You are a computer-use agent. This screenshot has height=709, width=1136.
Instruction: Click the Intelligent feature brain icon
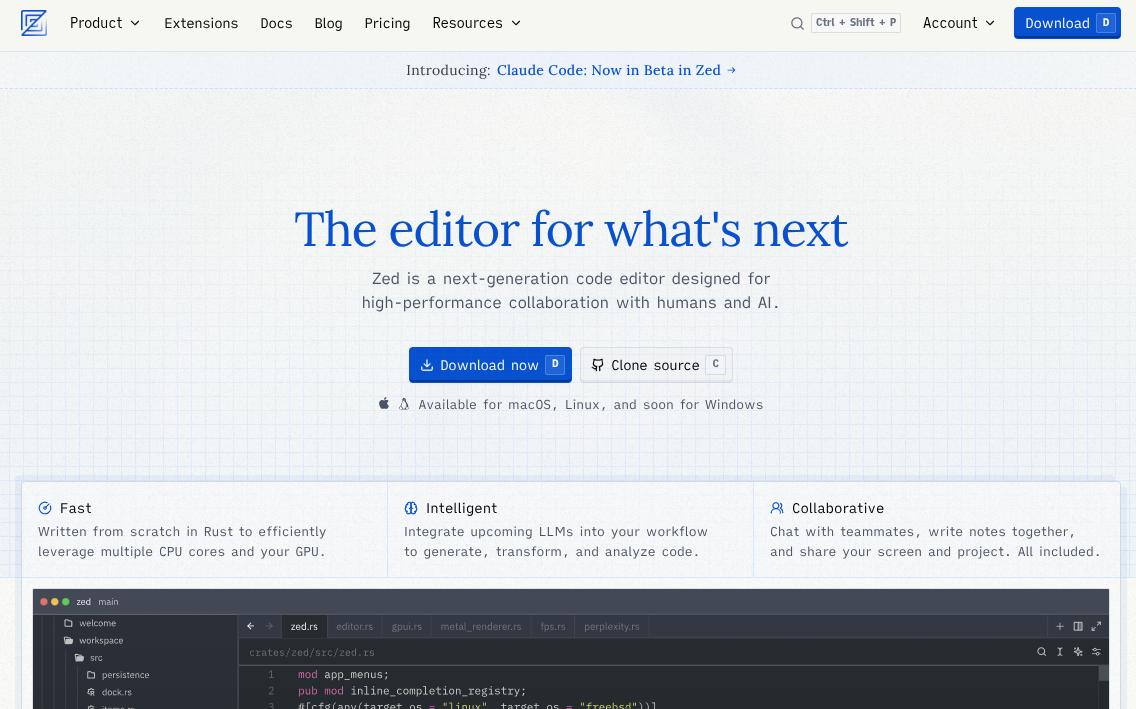[x=411, y=508]
